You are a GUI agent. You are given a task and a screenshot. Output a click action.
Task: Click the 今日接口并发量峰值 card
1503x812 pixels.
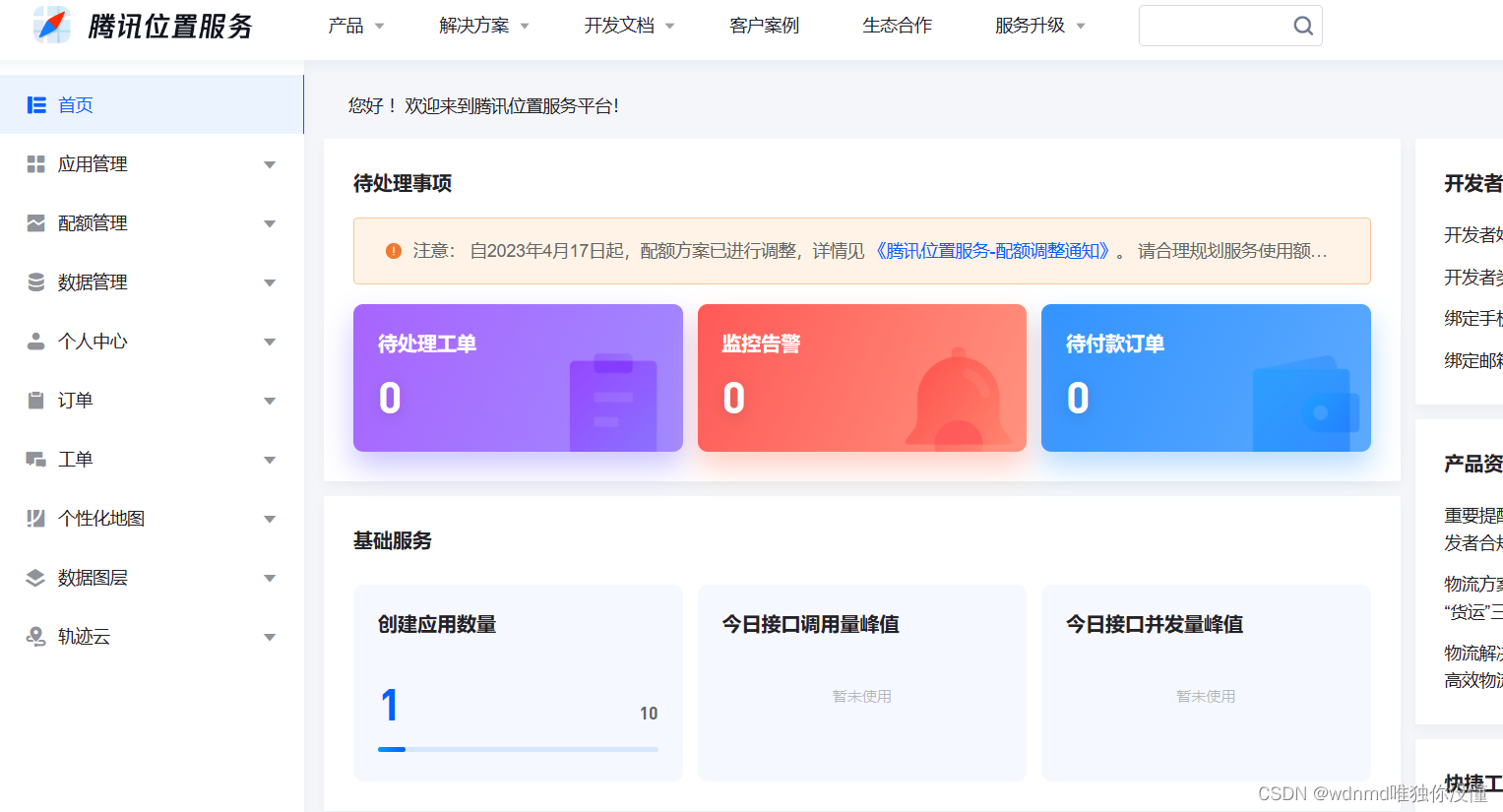coord(1206,683)
